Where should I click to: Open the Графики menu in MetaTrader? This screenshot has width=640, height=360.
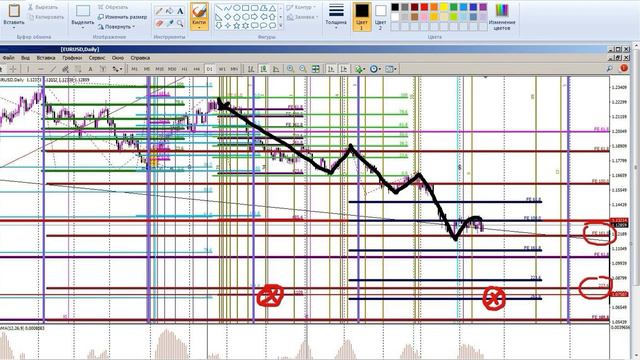[x=72, y=58]
